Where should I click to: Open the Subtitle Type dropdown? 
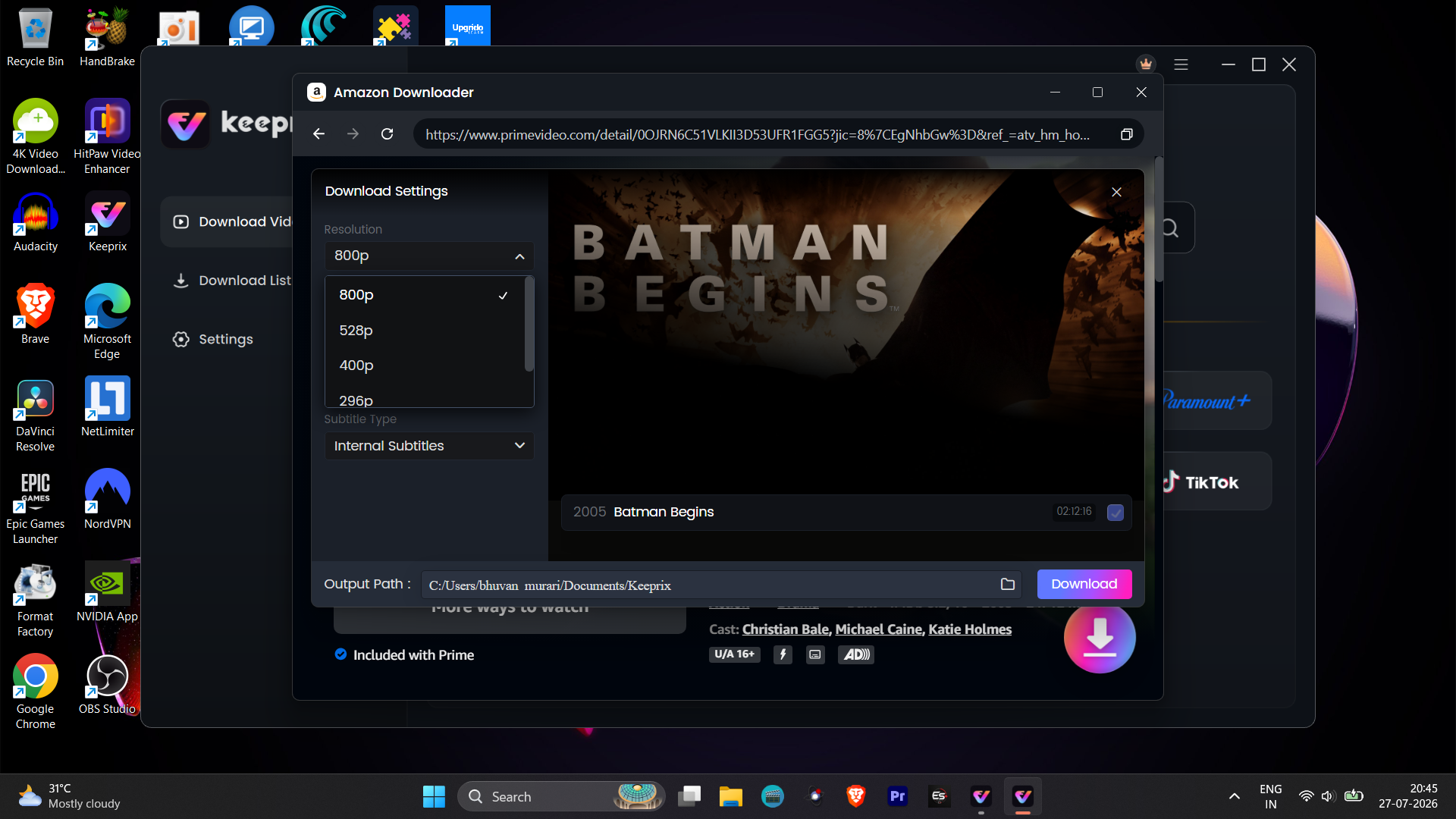pyautogui.click(x=429, y=445)
